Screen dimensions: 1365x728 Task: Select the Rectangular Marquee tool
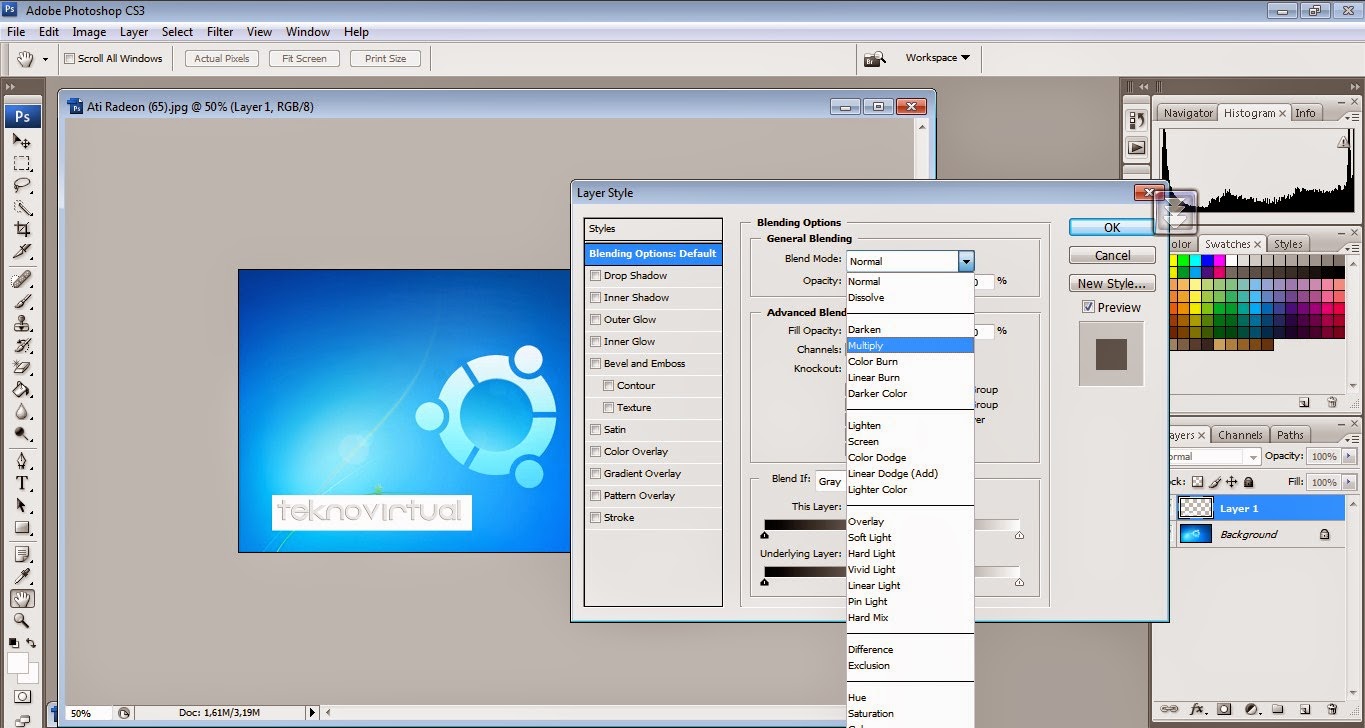pos(22,163)
